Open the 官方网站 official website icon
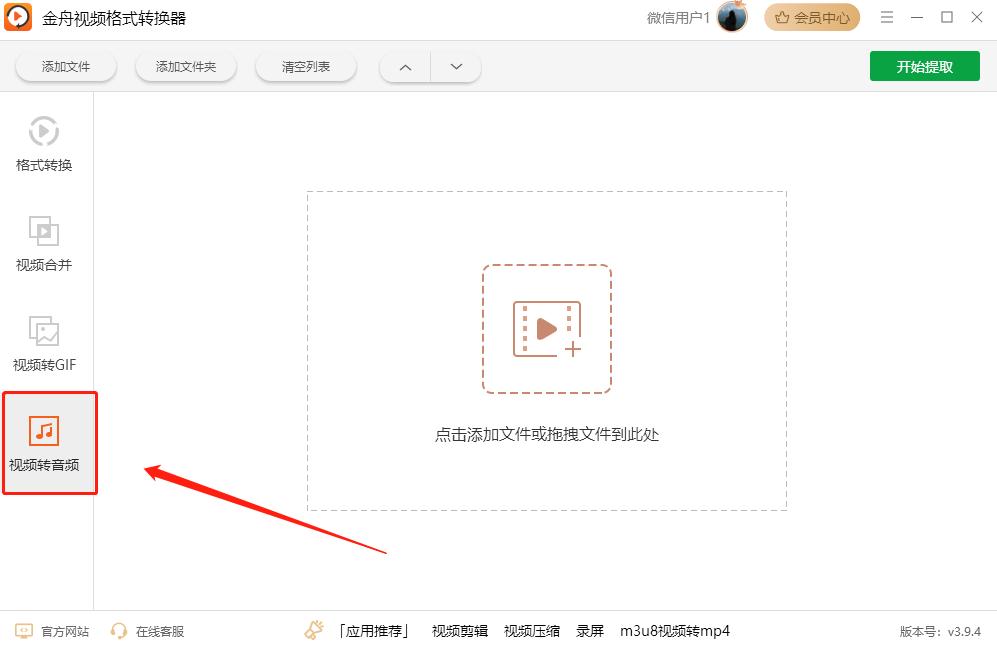Viewport: 997px width, 645px height. [x=41, y=631]
